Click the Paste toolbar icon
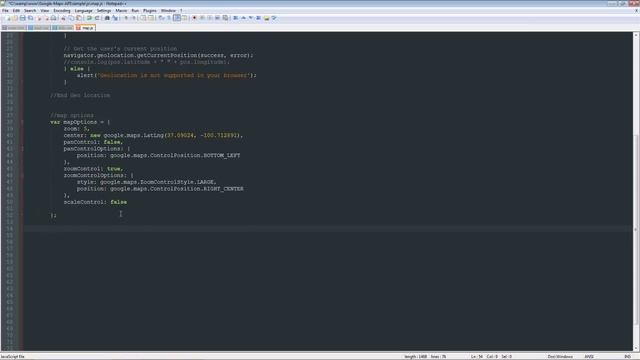The height and width of the screenshot is (360, 640). [79, 18]
